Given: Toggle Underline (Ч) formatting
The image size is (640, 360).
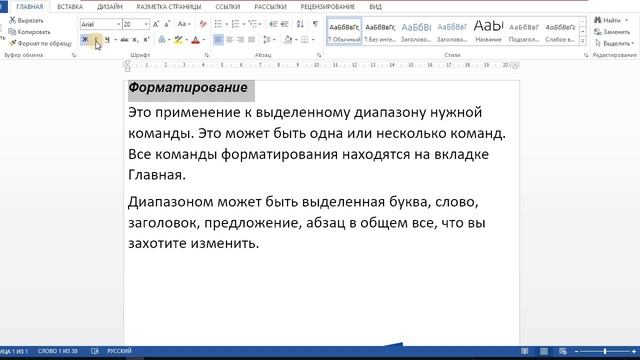Looking at the screenshot, I should point(107,40).
